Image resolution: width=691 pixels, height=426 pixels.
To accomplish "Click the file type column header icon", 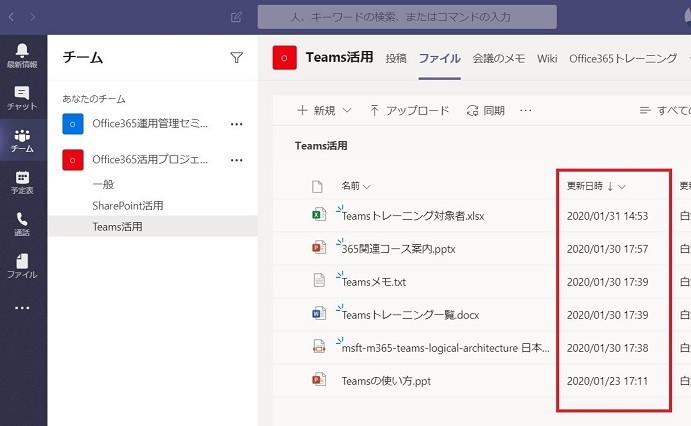I will coord(317,186).
